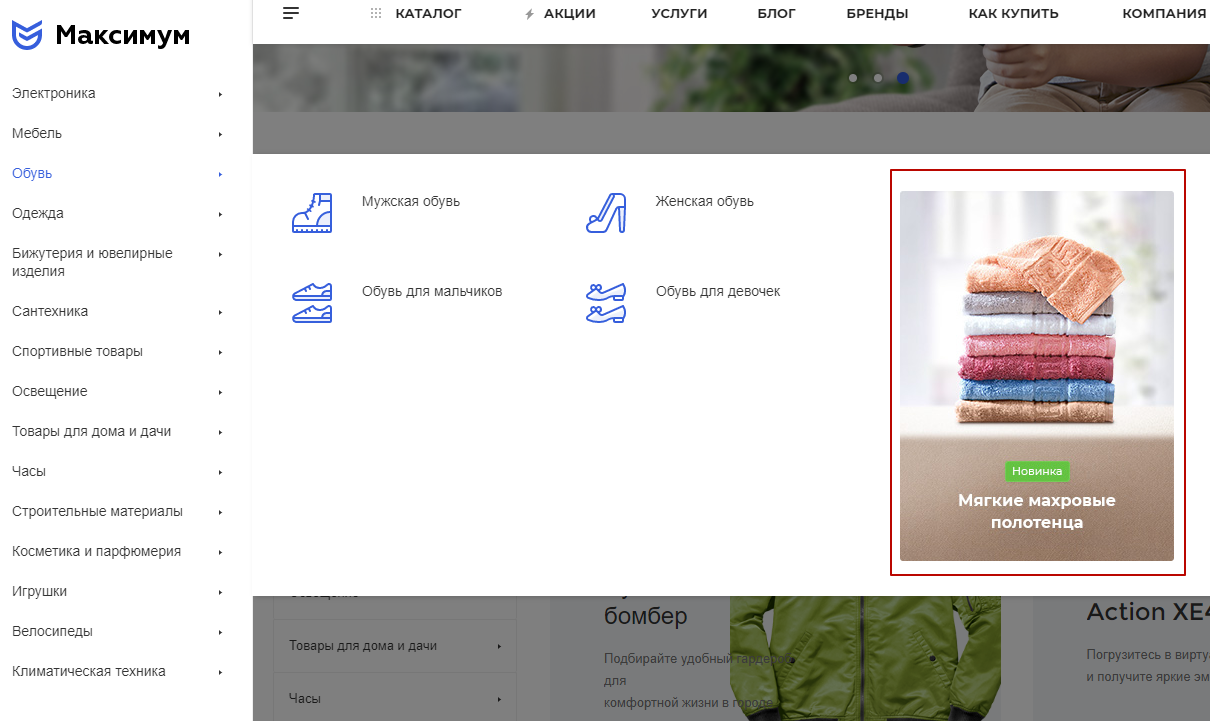The image size is (1210, 721).
Task: Expand the Одежда submenu arrow
Action: 220,214
